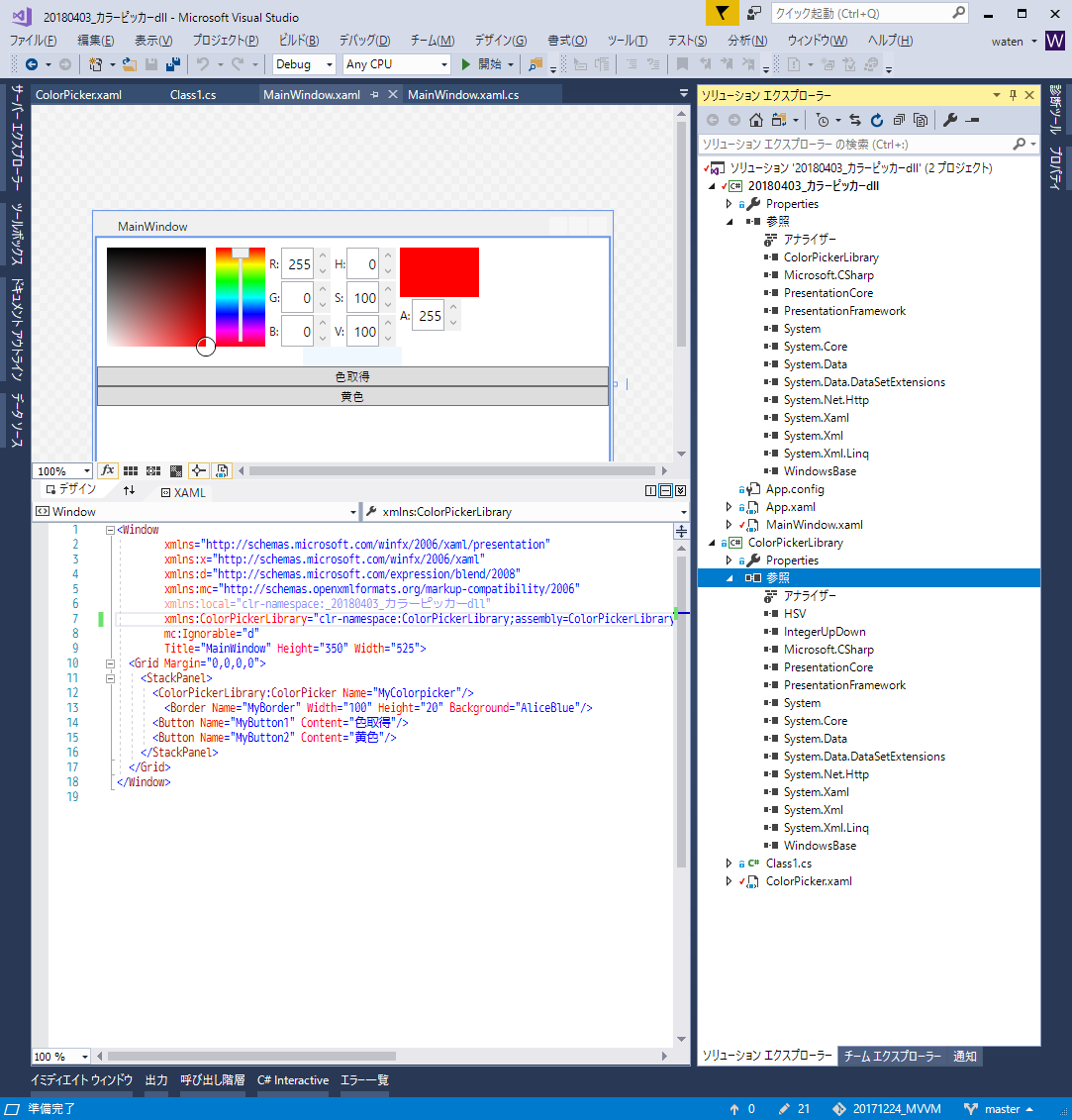Click the pending changes filter clock icon
Viewport: 1072px width, 1120px height.
coord(822,120)
